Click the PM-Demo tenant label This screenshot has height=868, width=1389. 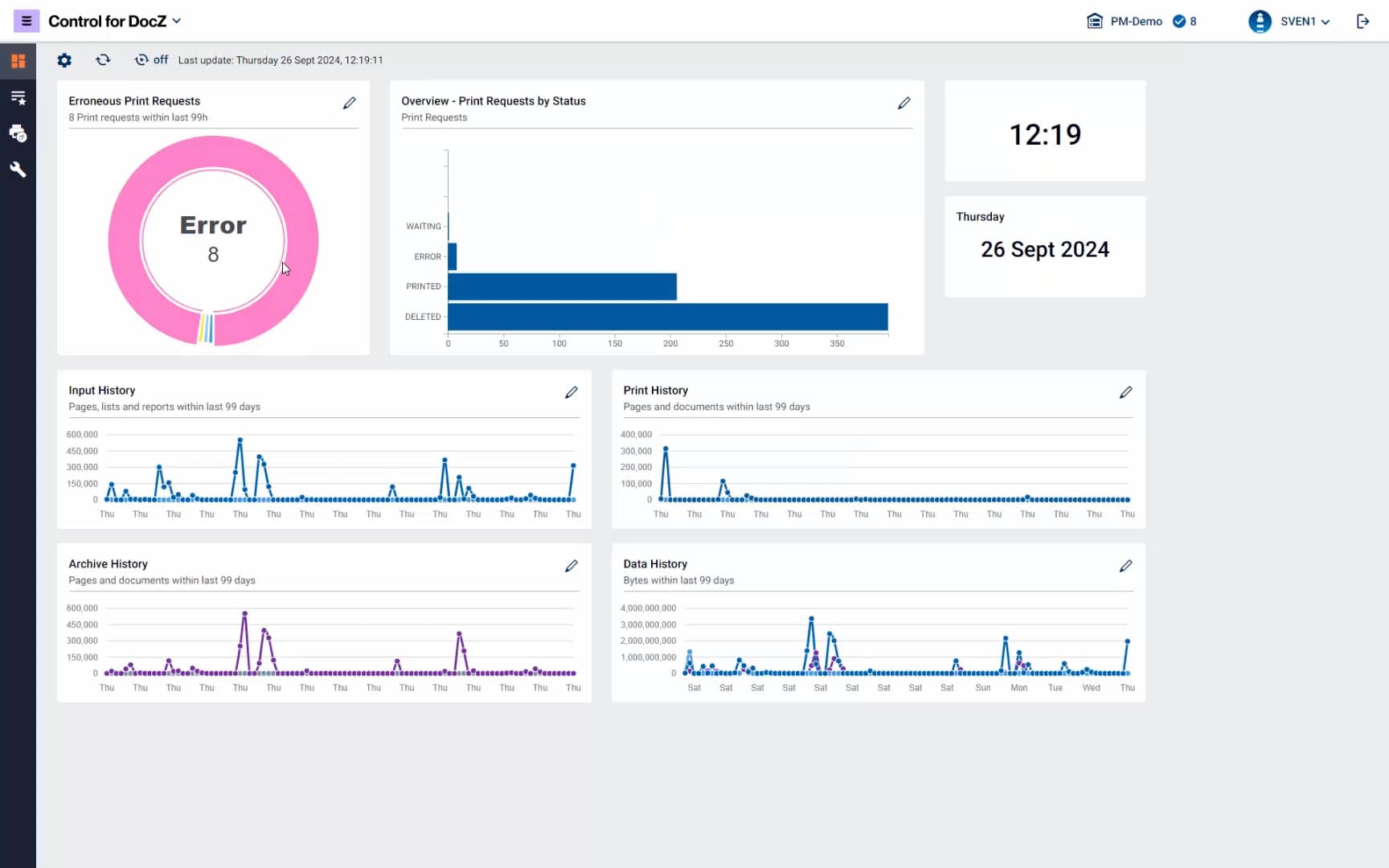[x=1135, y=22]
